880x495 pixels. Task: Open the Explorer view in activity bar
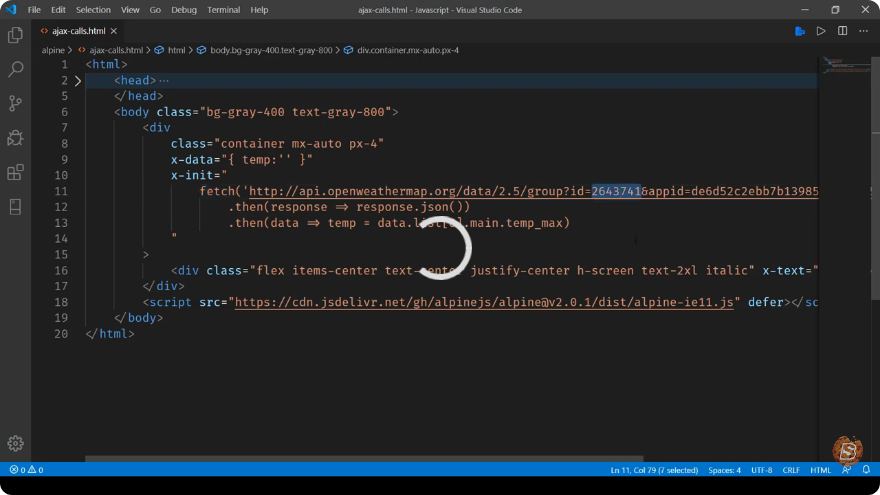click(x=15, y=35)
